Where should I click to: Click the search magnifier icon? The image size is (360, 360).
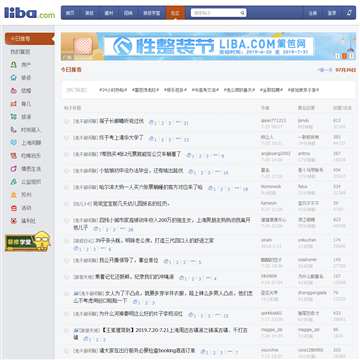coord(242,13)
